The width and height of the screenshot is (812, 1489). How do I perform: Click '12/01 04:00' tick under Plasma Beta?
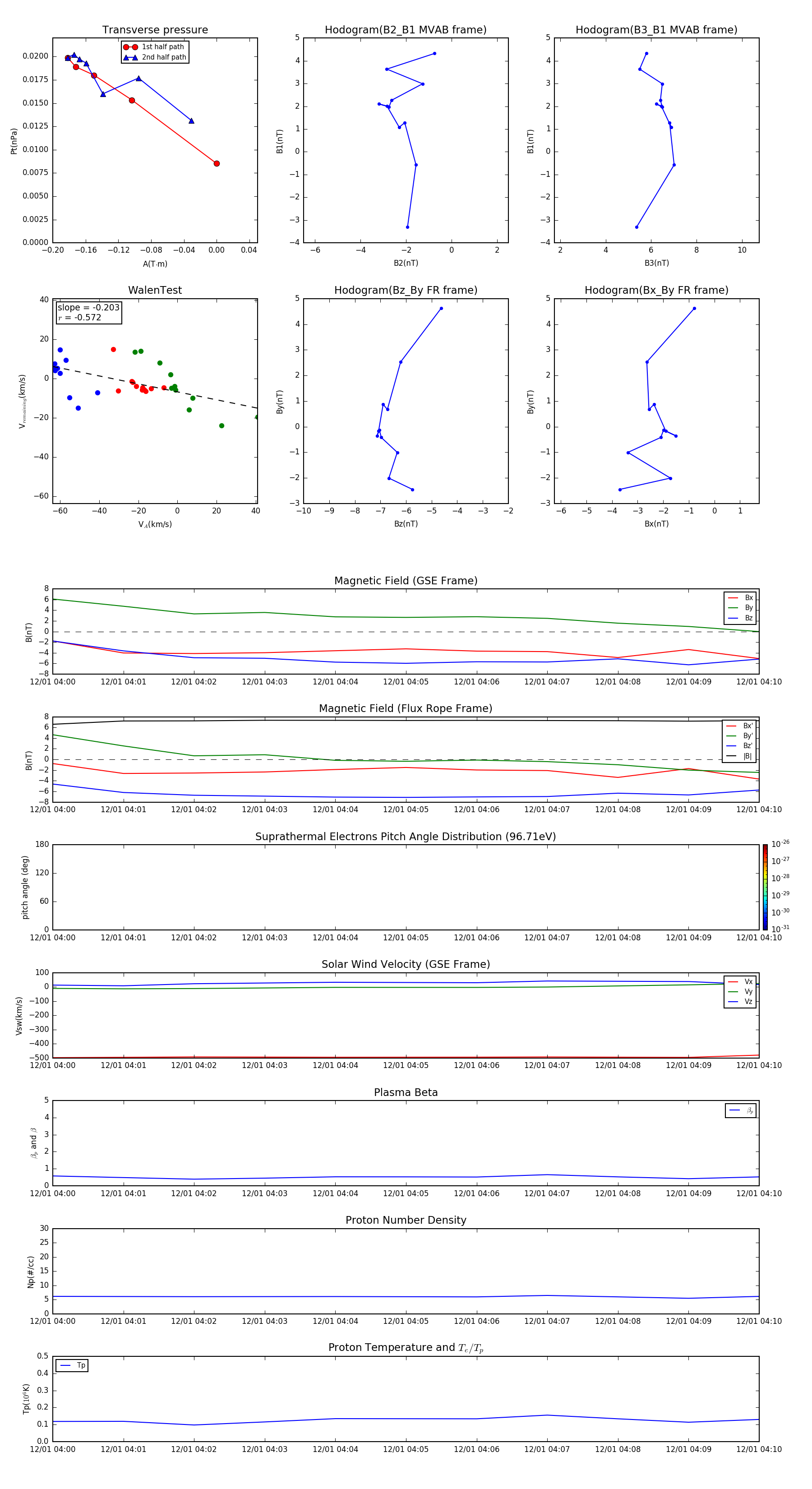(x=53, y=1193)
